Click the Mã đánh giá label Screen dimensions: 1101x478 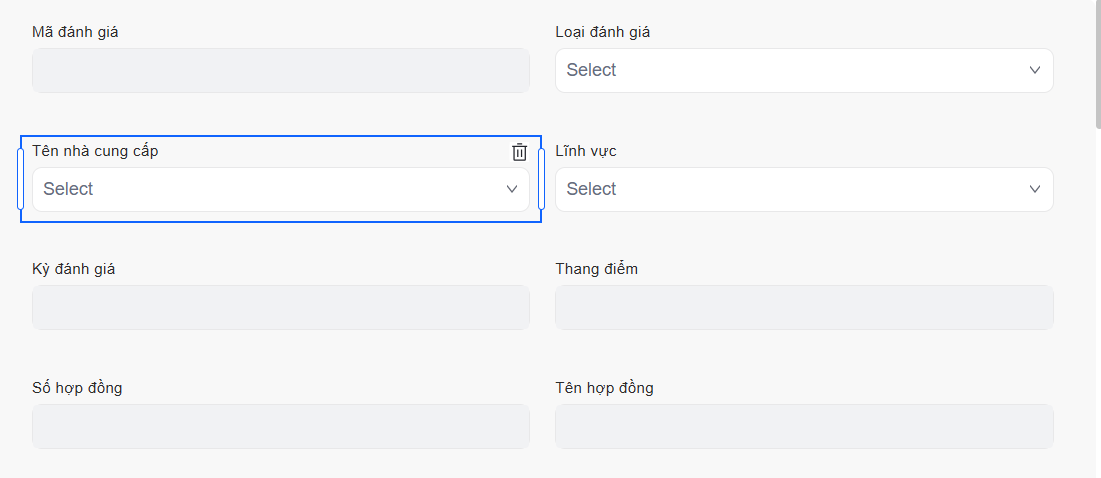pyautogui.click(x=75, y=32)
